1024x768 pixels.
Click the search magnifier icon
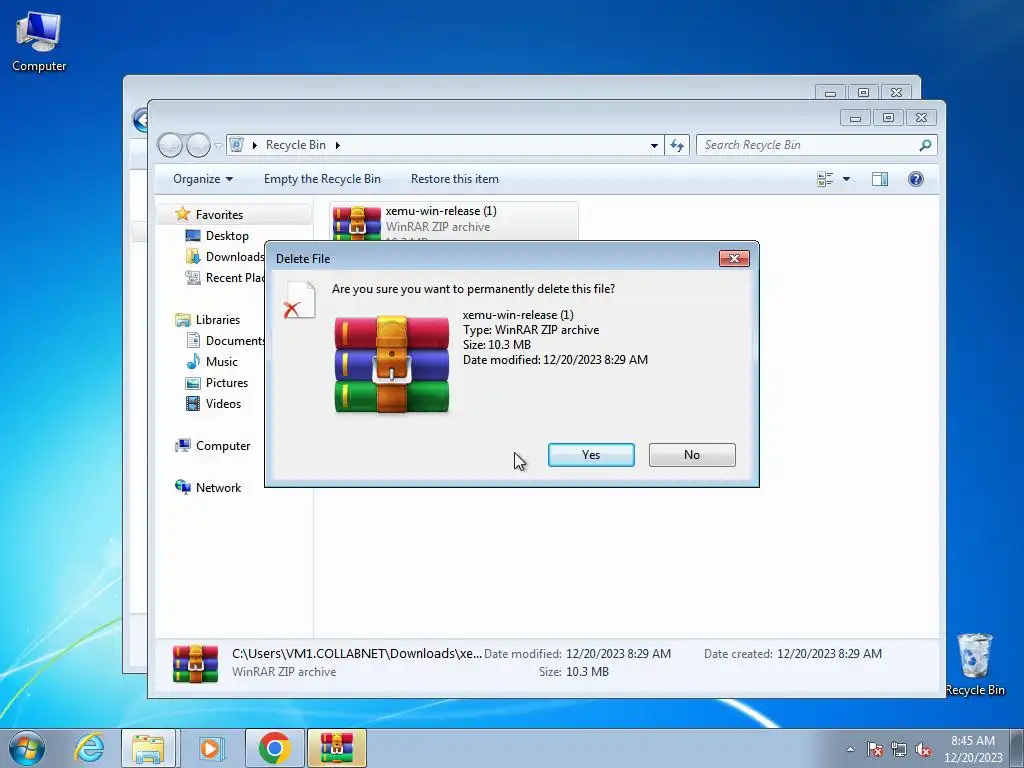(x=925, y=145)
